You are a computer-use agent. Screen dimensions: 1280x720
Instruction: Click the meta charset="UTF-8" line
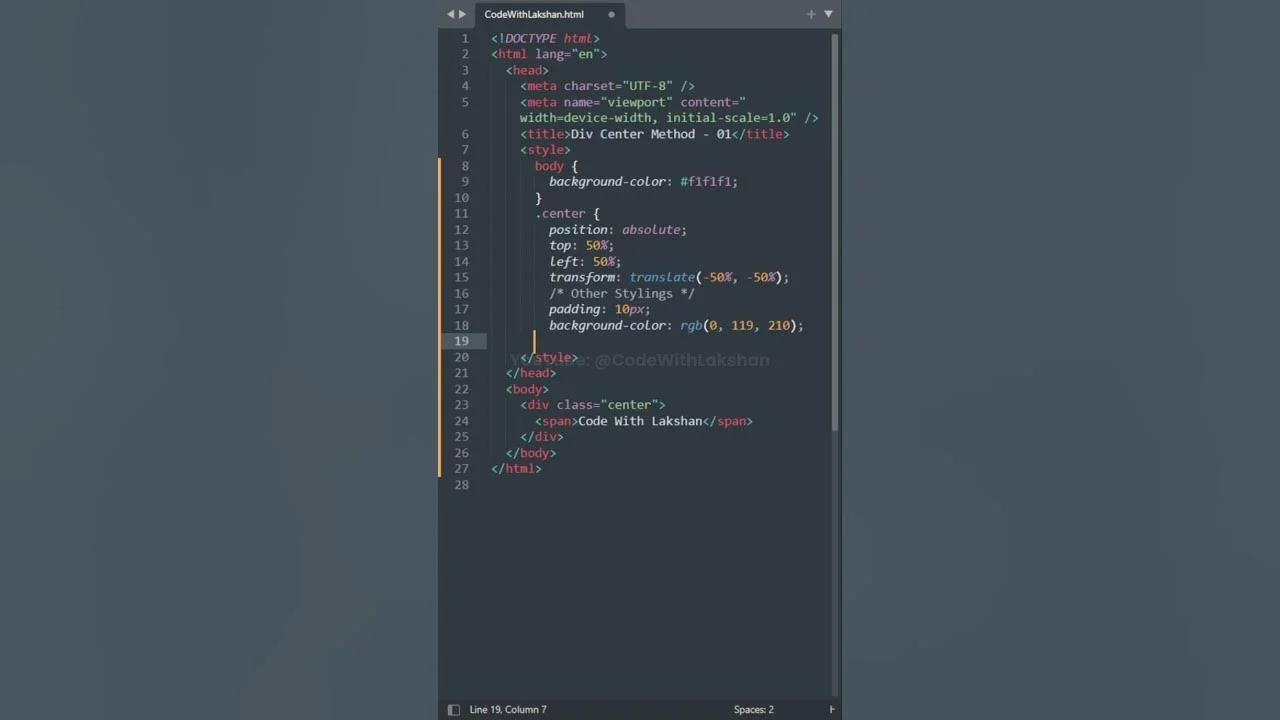[607, 86]
